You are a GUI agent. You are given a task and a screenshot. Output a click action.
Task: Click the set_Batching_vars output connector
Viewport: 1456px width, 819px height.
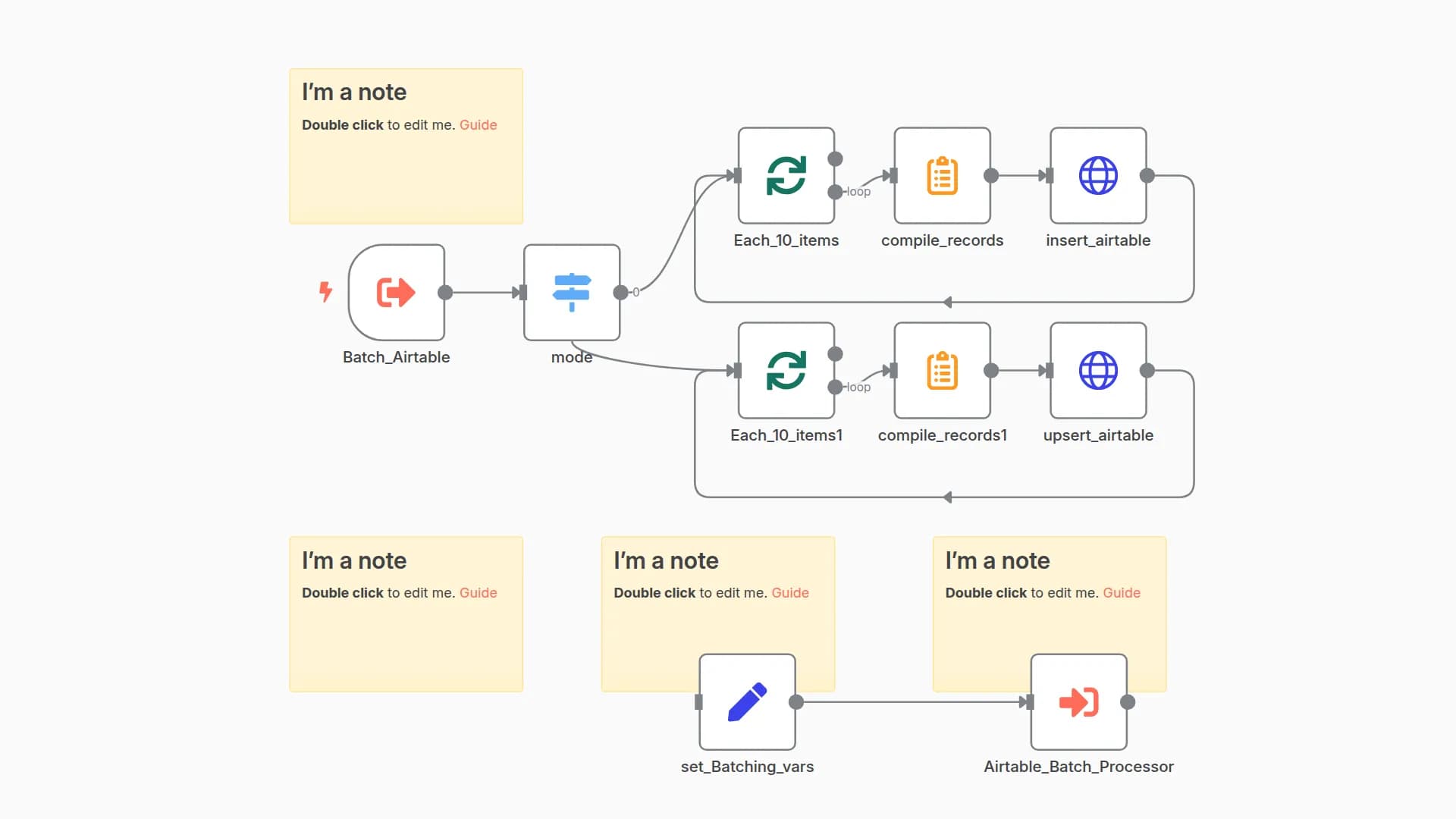pyautogui.click(x=796, y=702)
